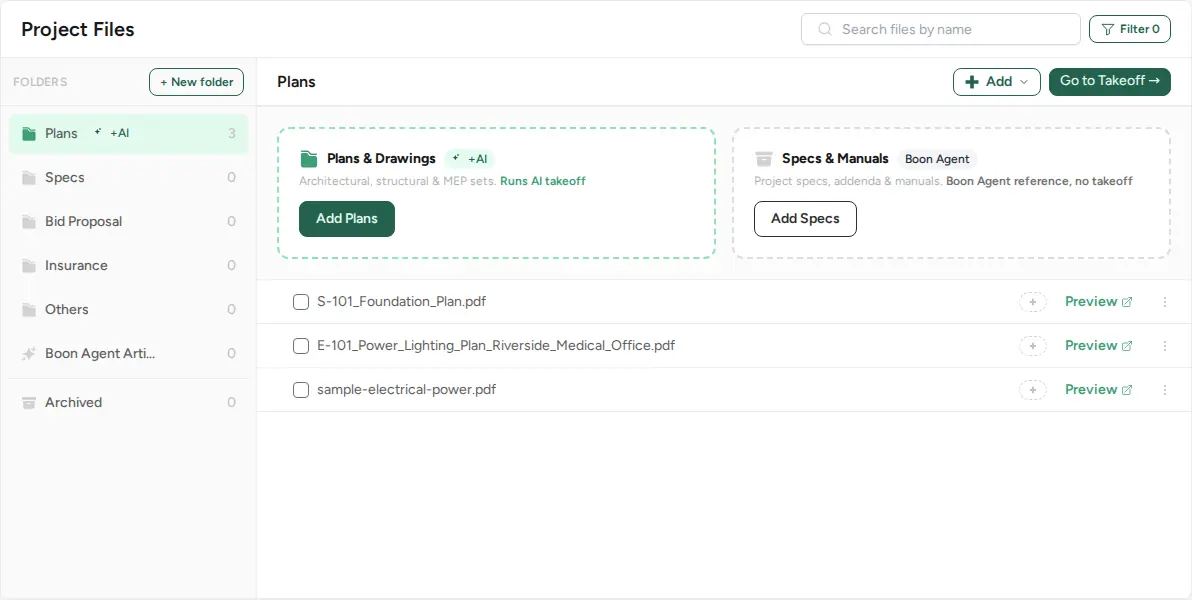Open the three-dot menu for S-101_Foundation_Plan.pdf
The width and height of the screenshot is (1192, 600).
pos(1165,302)
